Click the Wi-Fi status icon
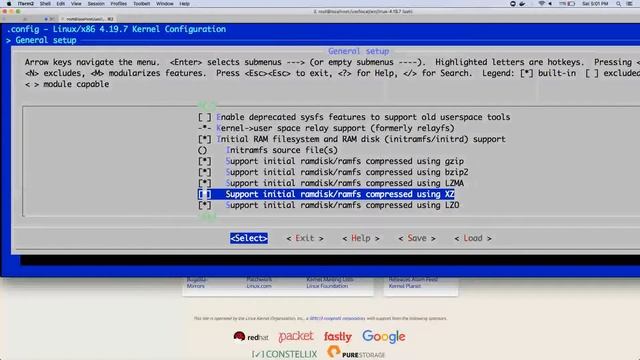 tap(541, 4)
